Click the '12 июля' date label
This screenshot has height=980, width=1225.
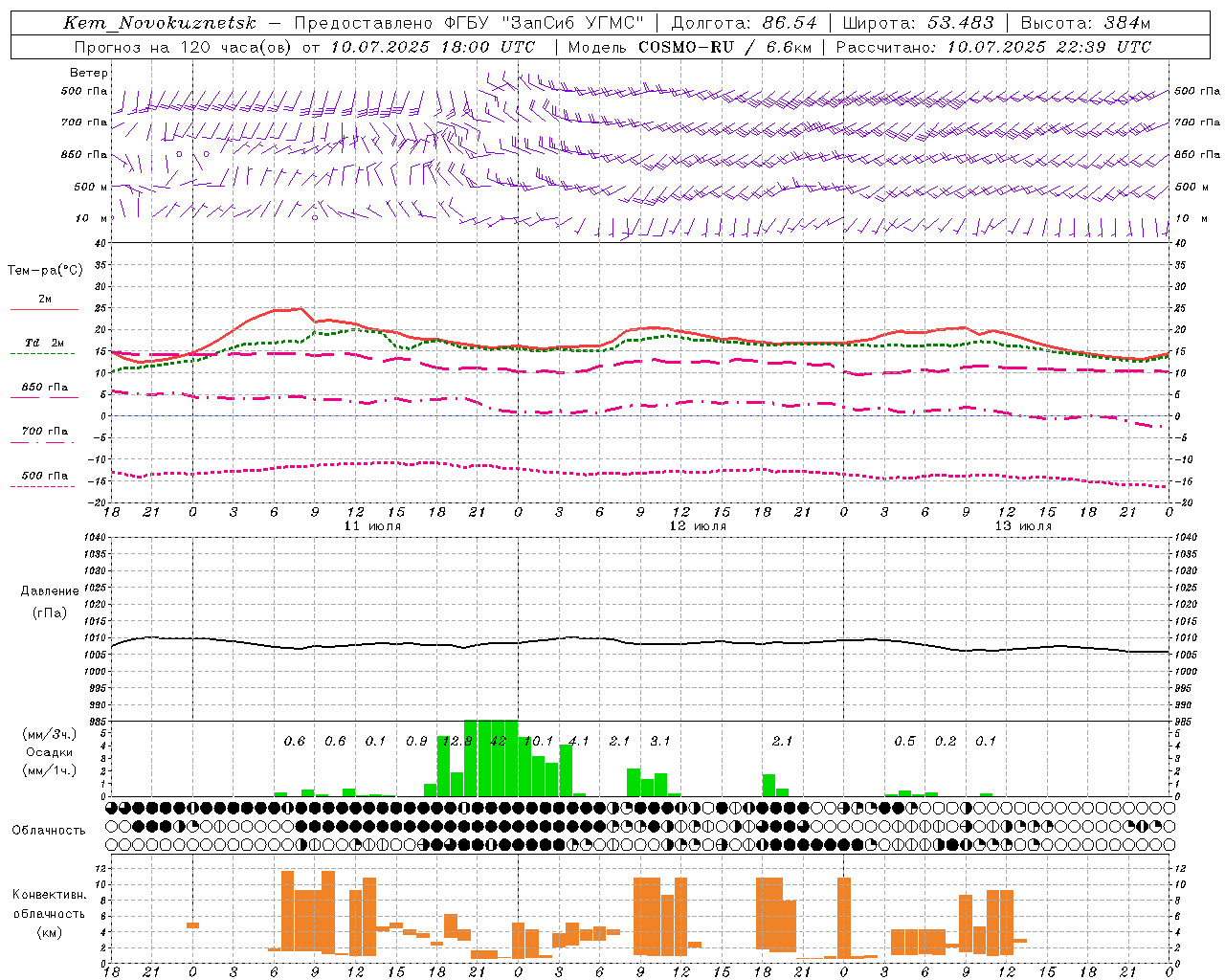coord(698,526)
